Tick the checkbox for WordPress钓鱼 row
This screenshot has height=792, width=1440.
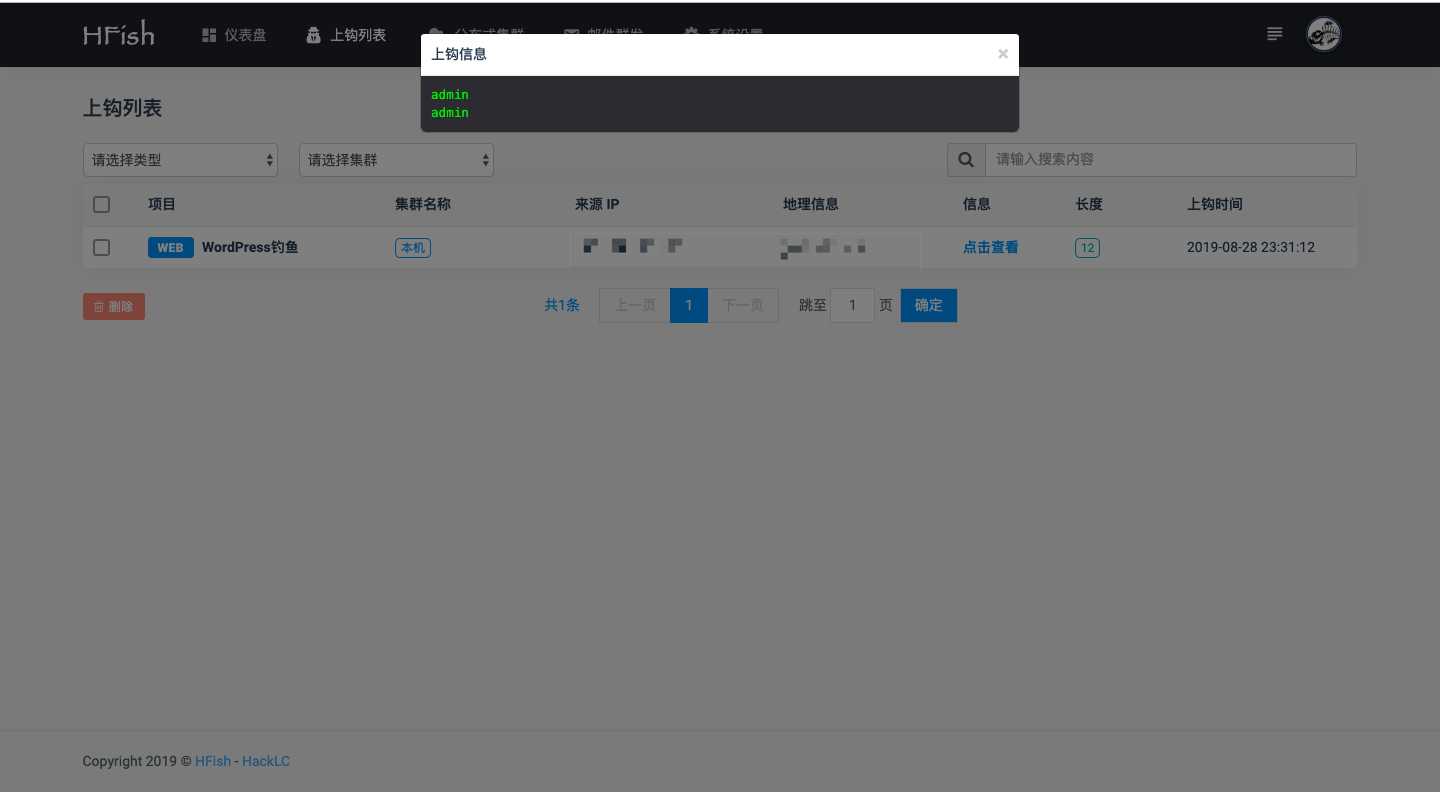click(x=101, y=247)
